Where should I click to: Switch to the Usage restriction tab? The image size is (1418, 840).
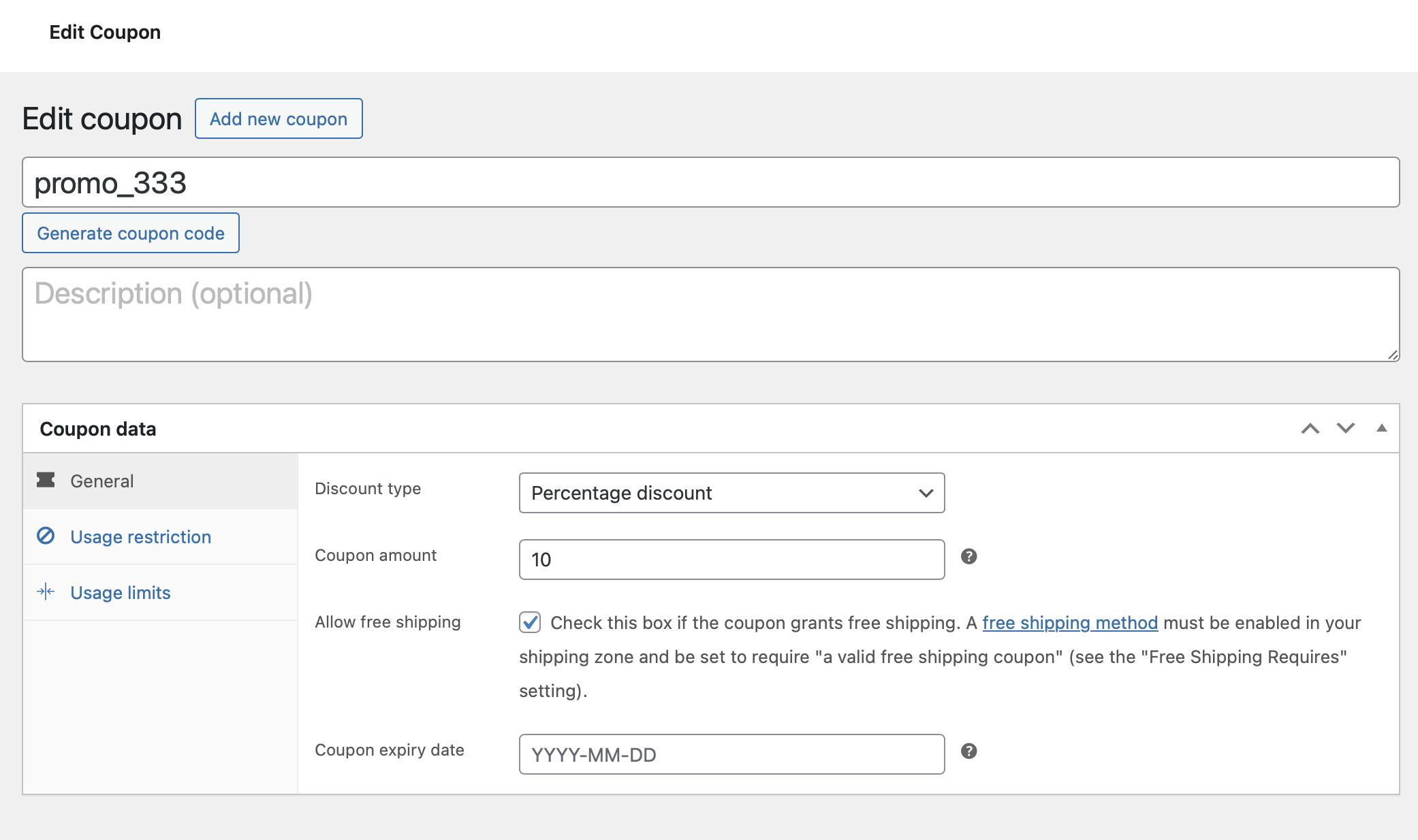[x=140, y=536]
